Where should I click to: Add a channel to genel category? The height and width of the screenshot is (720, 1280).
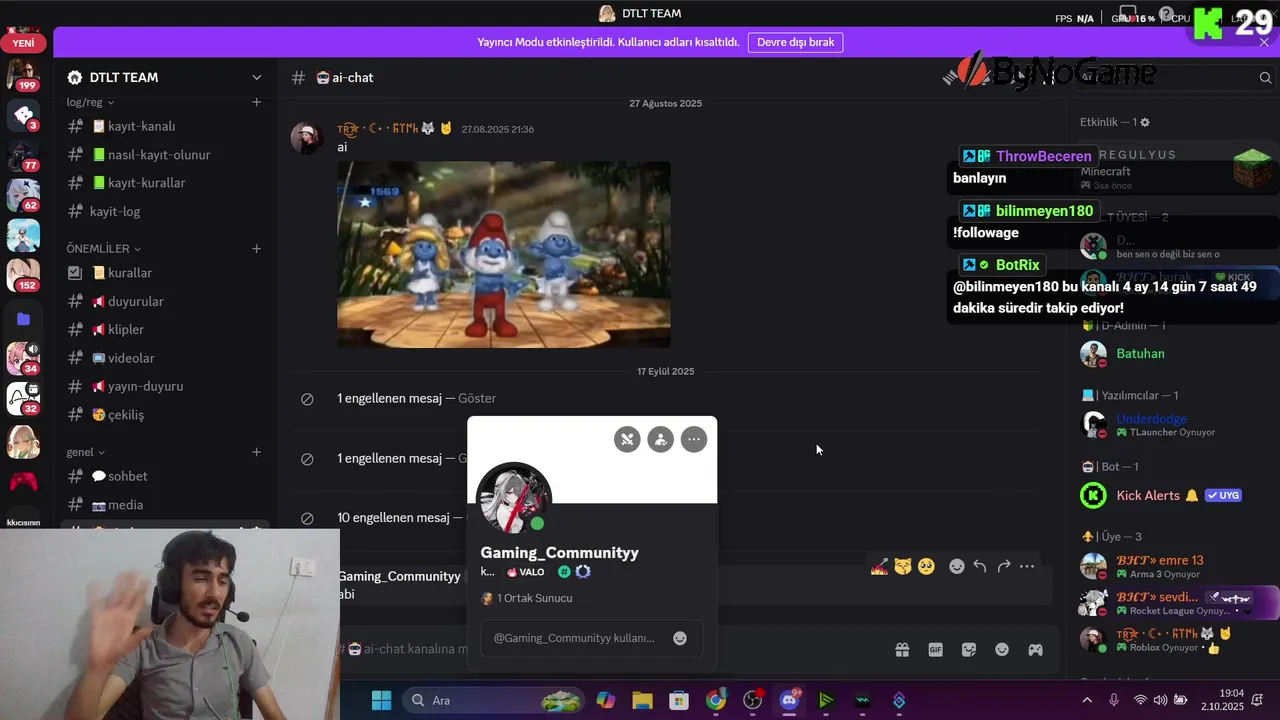click(256, 452)
